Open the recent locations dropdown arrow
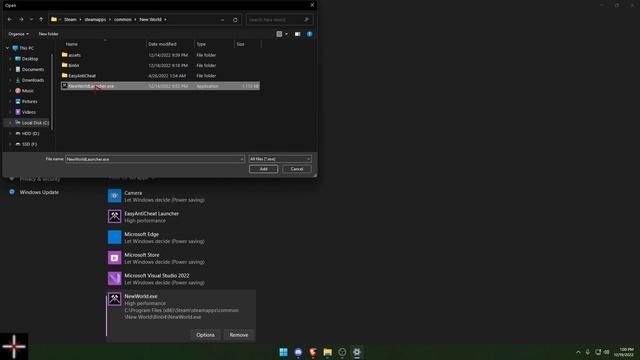The image size is (640, 360). coord(31,20)
